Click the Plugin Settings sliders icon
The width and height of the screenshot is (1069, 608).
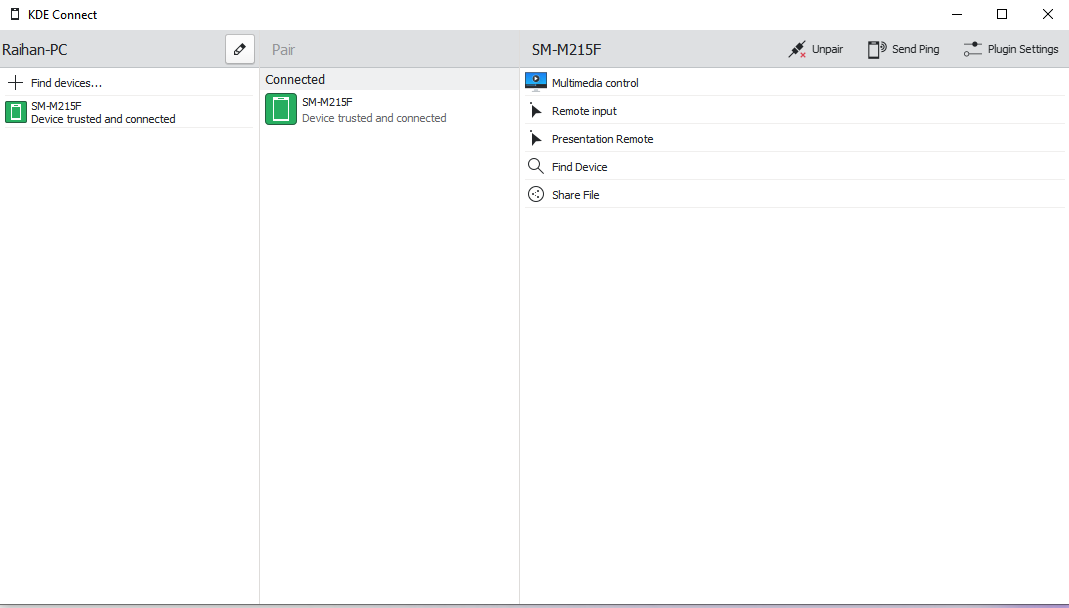[x=973, y=49]
